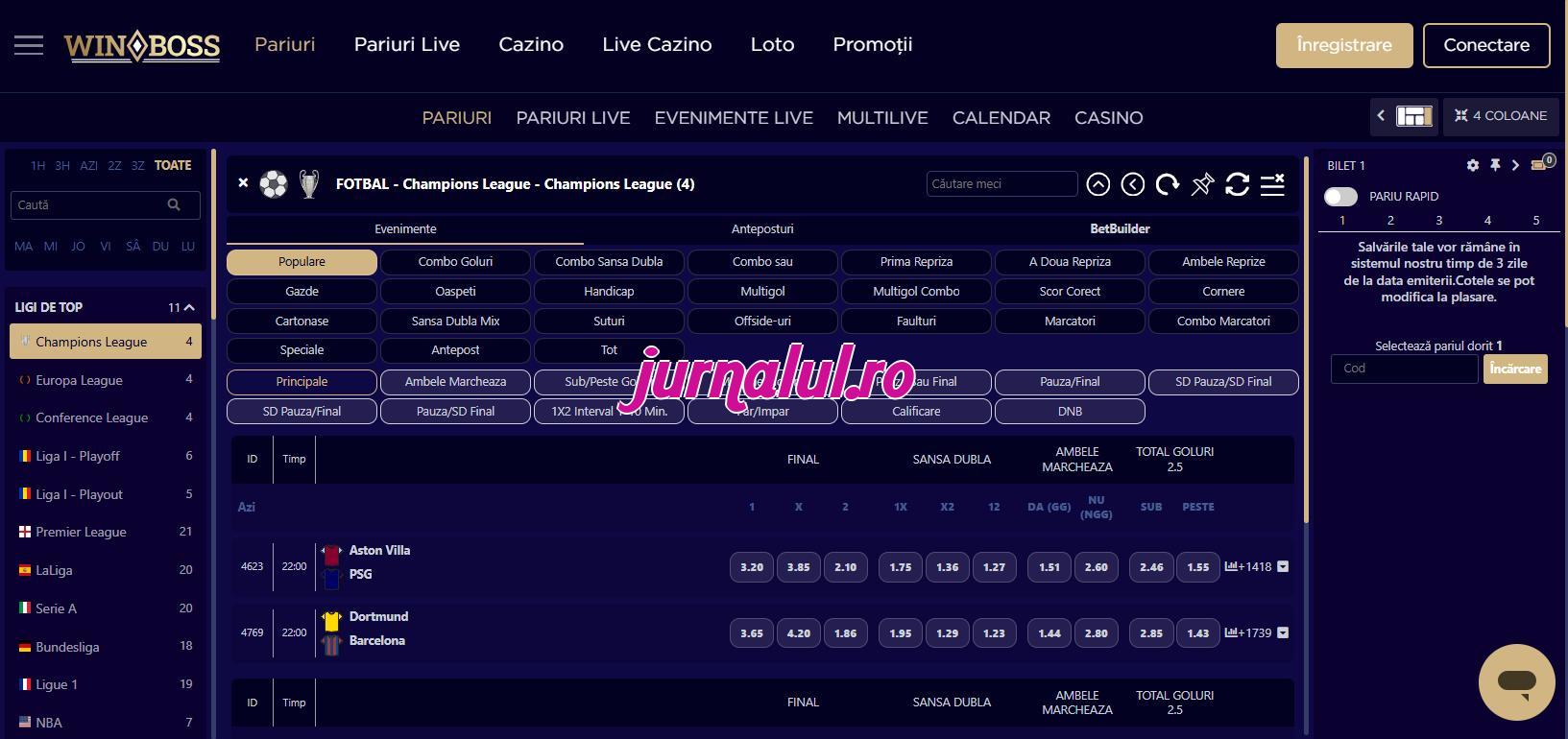Screen dimensions: 1568x739
Task: Click the left chevron beside layout icon
Action: coord(1381,115)
